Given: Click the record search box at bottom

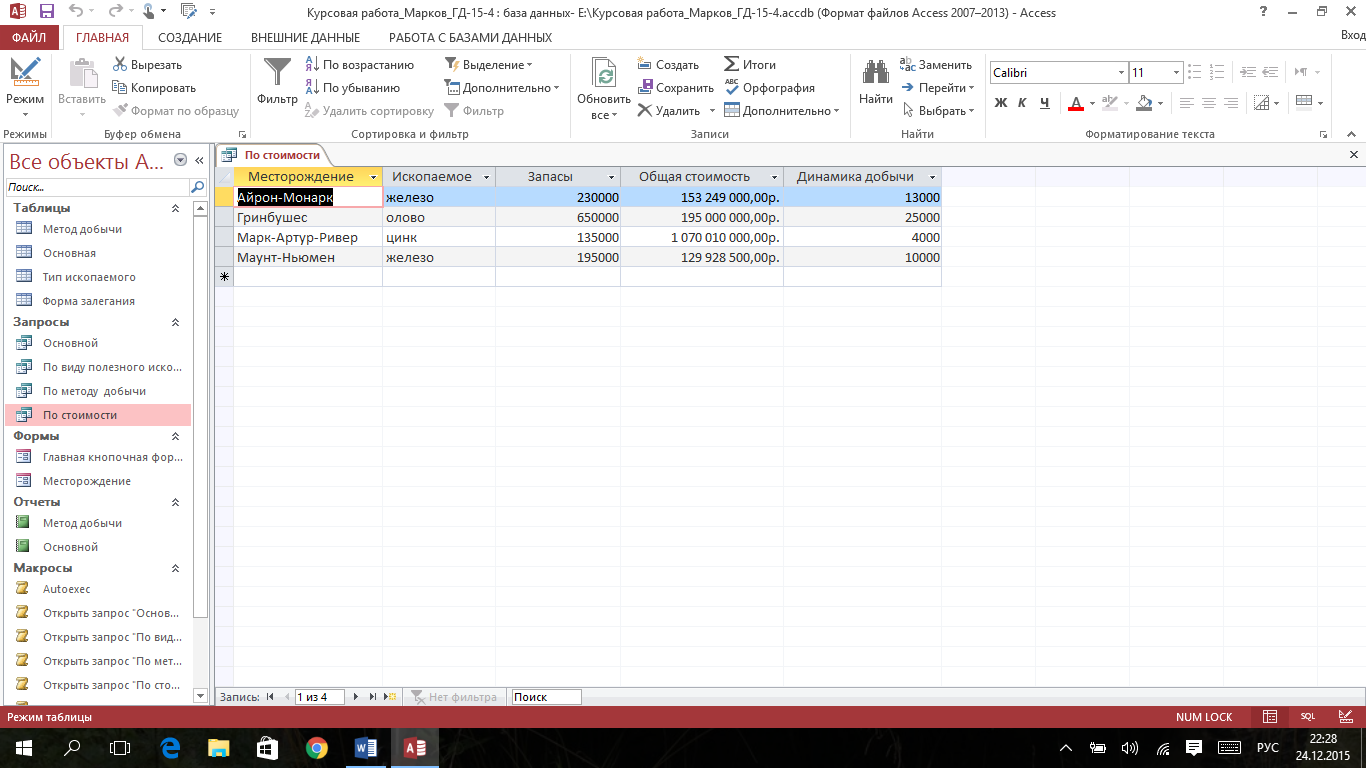Looking at the screenshot, I should pyautogui.click(x=546, y=697).
